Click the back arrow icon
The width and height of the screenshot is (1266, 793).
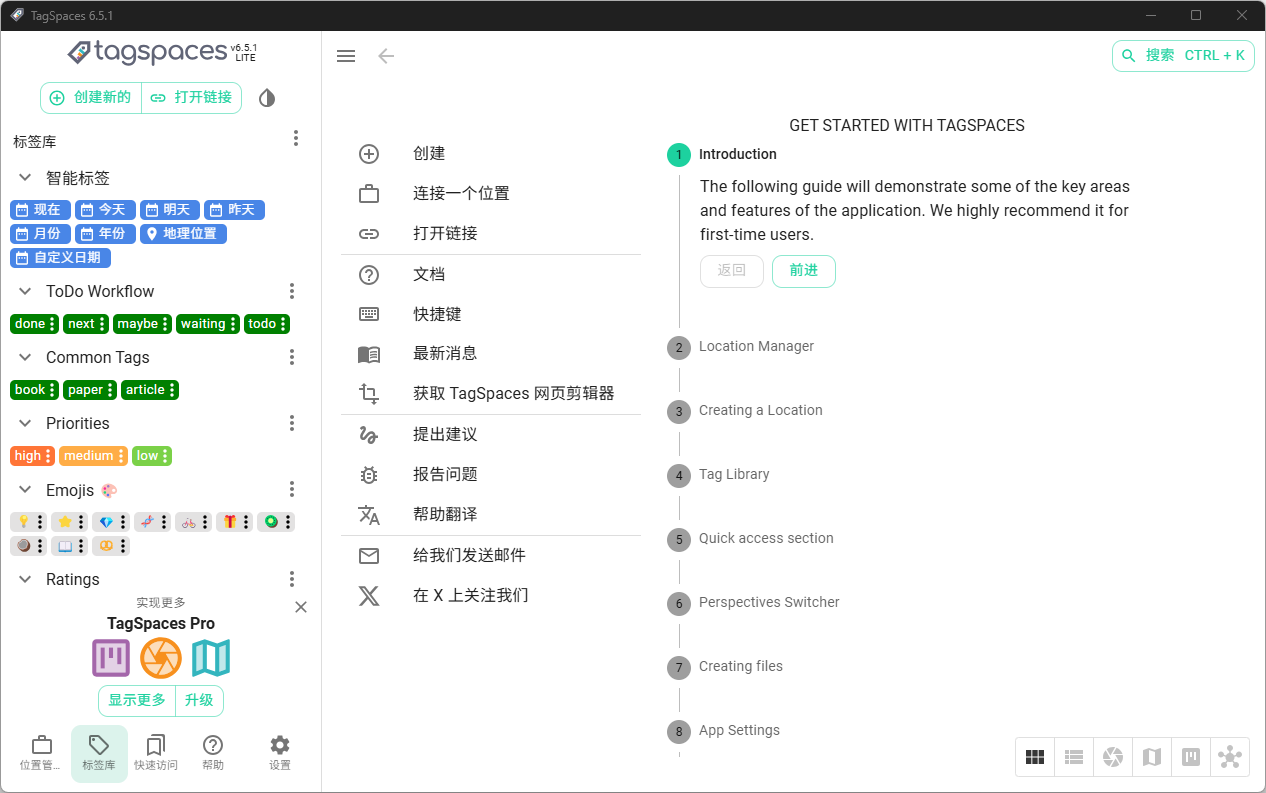pos(386,56)
